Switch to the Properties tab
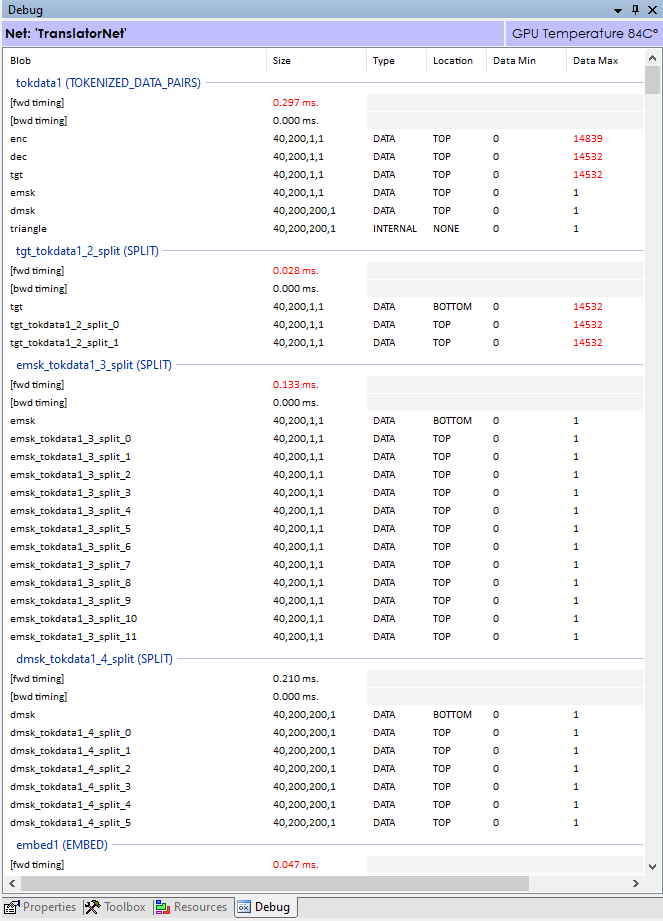This screenshot has width=663, height=921. click(41, 907)
